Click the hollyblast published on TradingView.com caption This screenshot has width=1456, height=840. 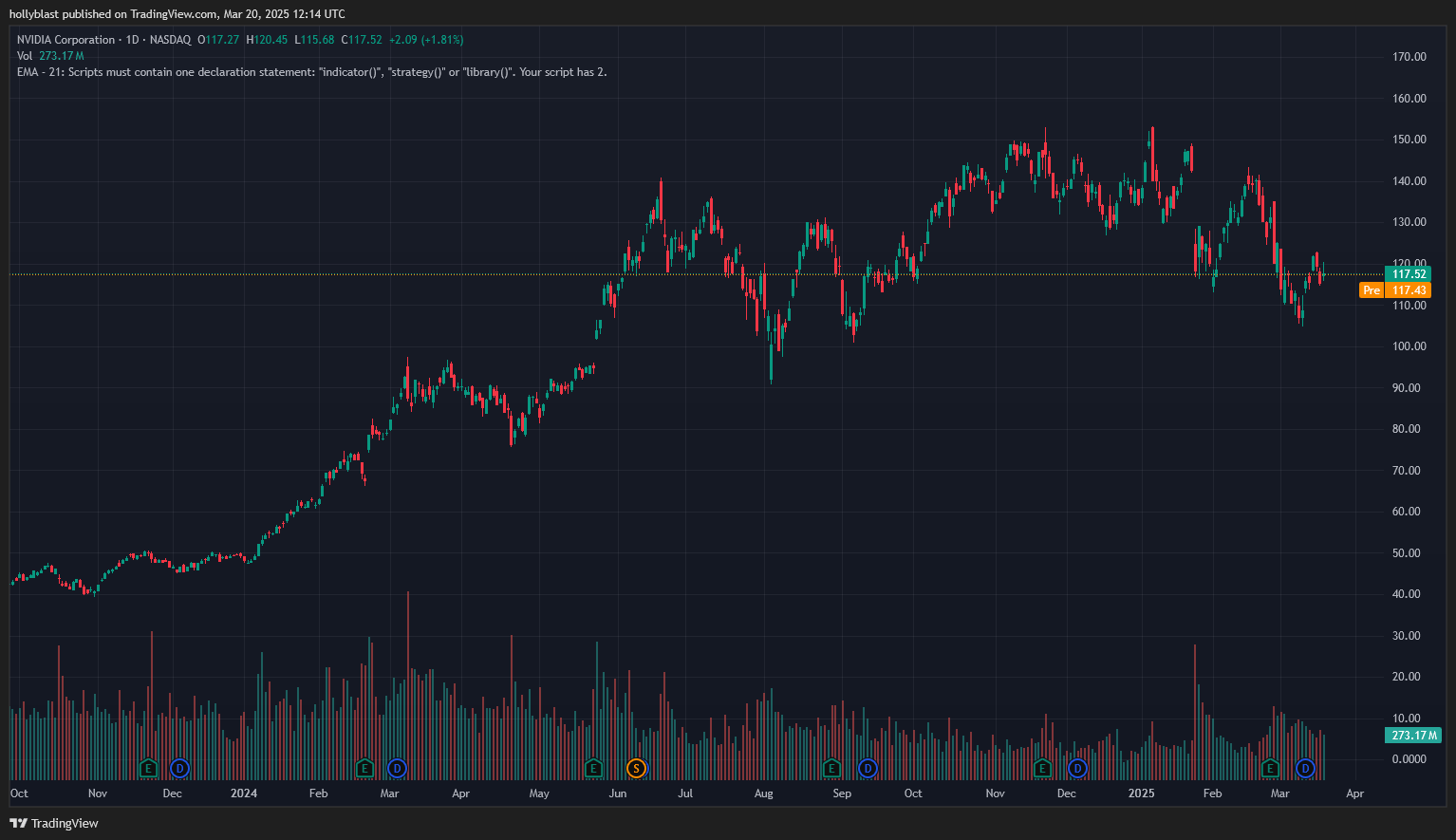(177, 14)
